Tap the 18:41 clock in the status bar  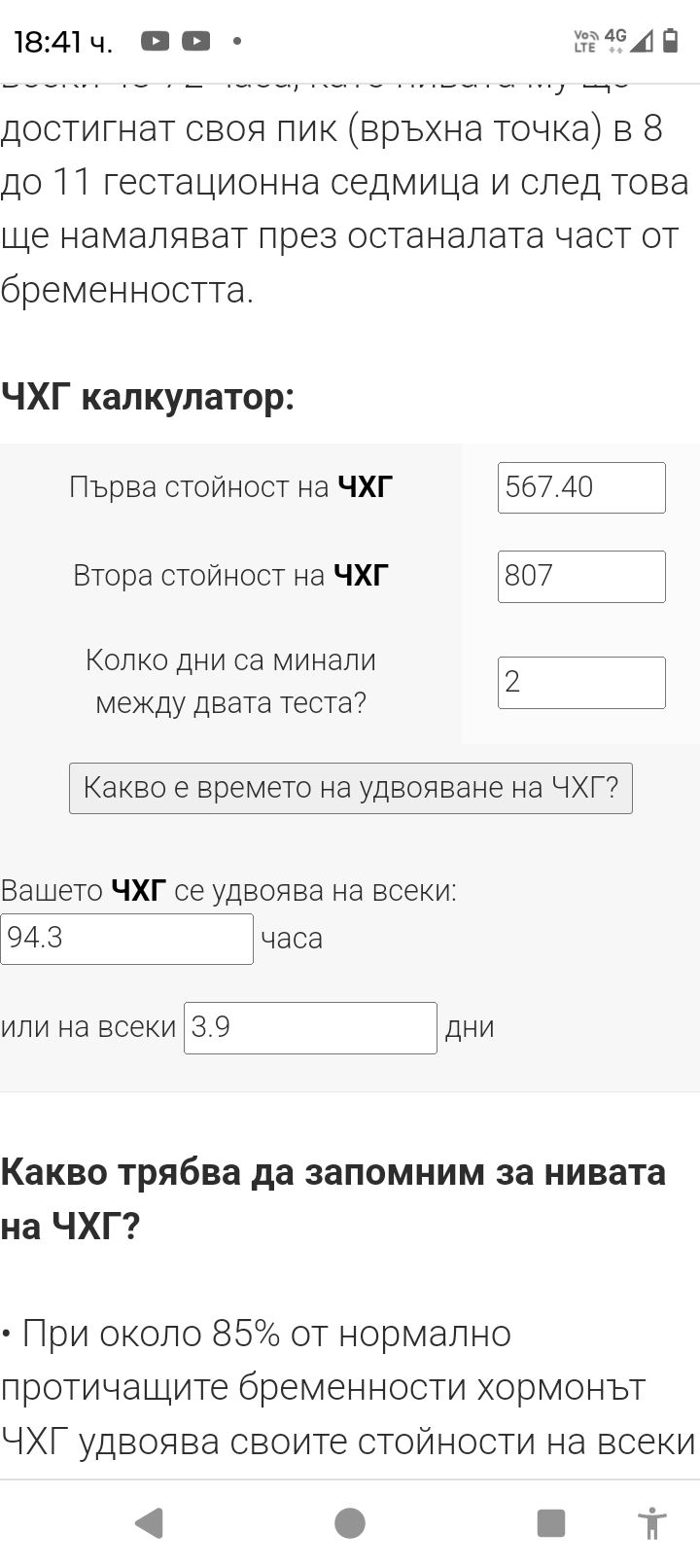pos(63,42)
